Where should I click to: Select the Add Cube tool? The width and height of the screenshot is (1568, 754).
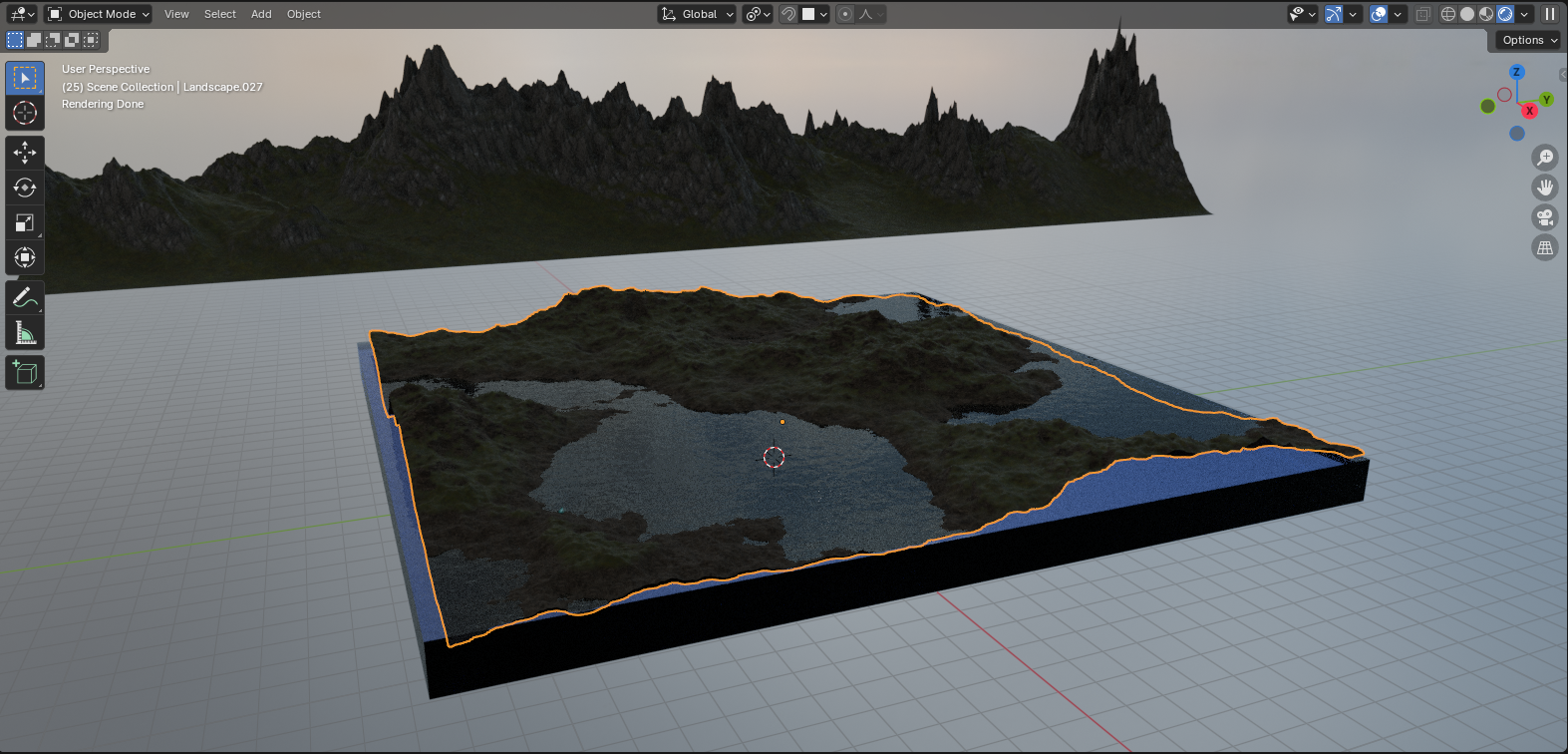point(25,373)
